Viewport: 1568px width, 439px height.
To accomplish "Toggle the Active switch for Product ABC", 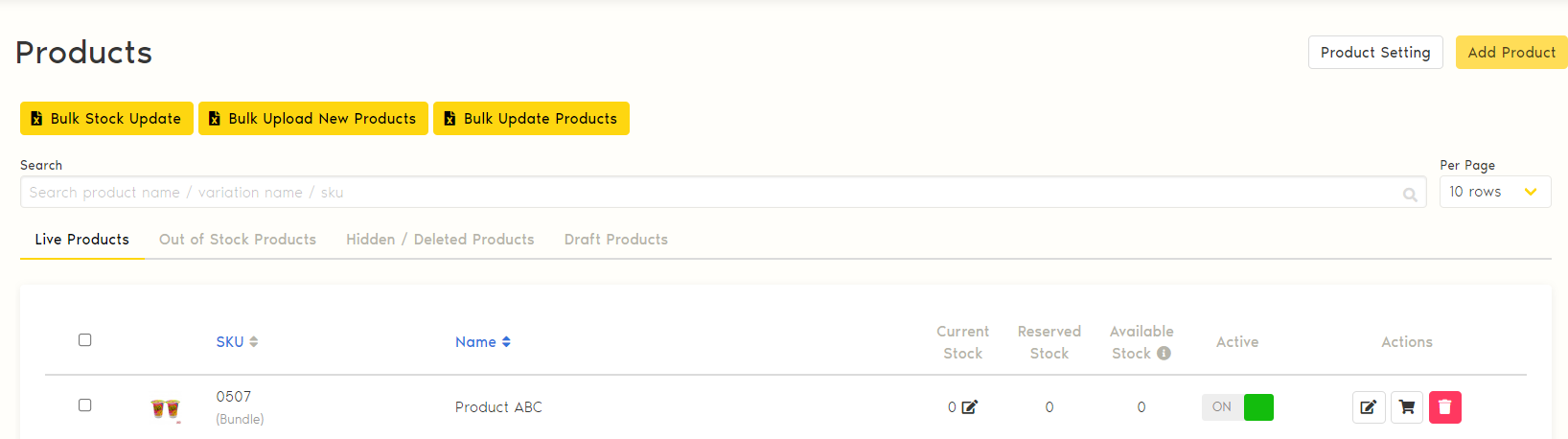I will coord(1238,407).
